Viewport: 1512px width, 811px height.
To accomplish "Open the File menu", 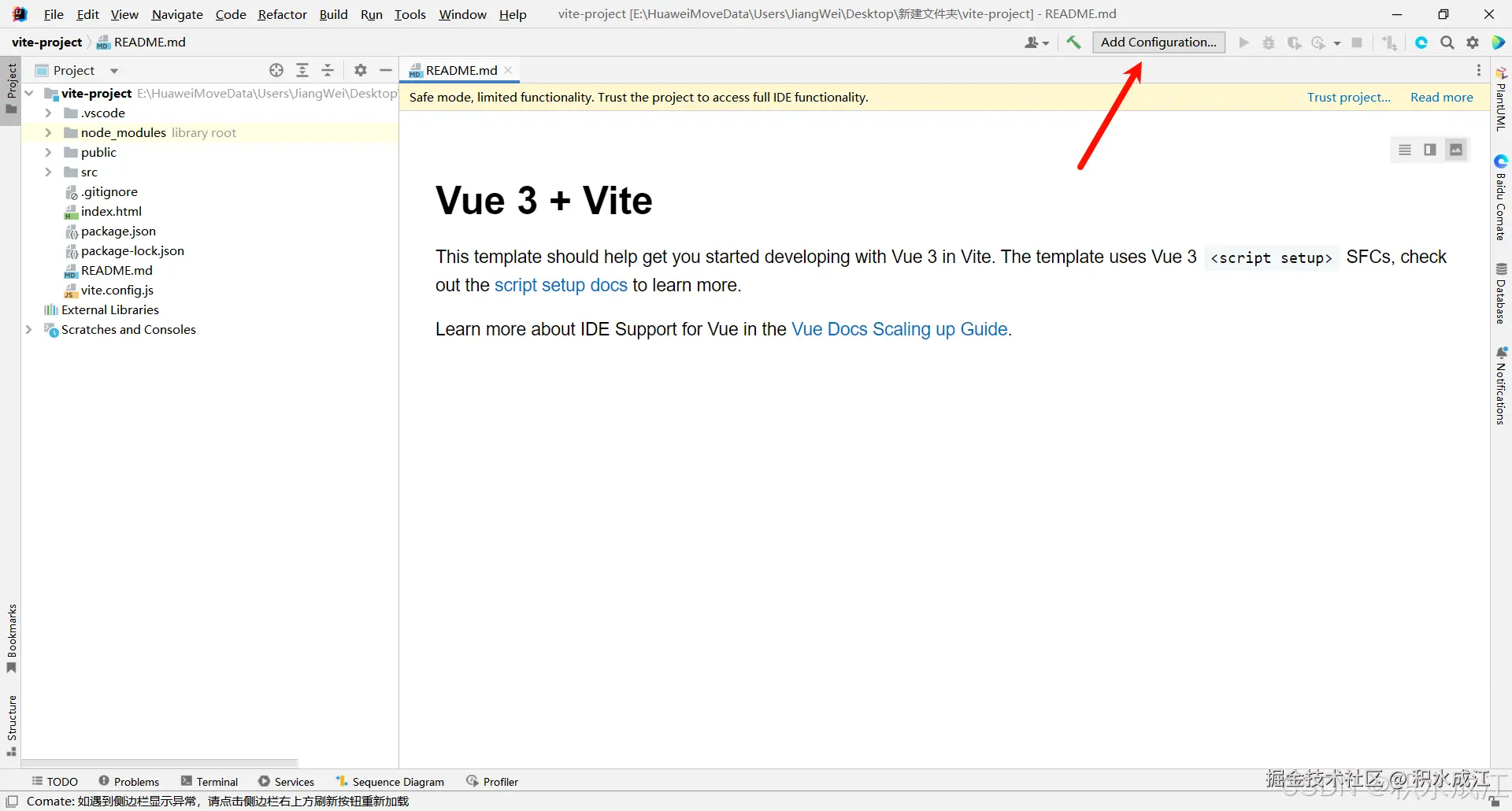I will (x=54, y=14).
